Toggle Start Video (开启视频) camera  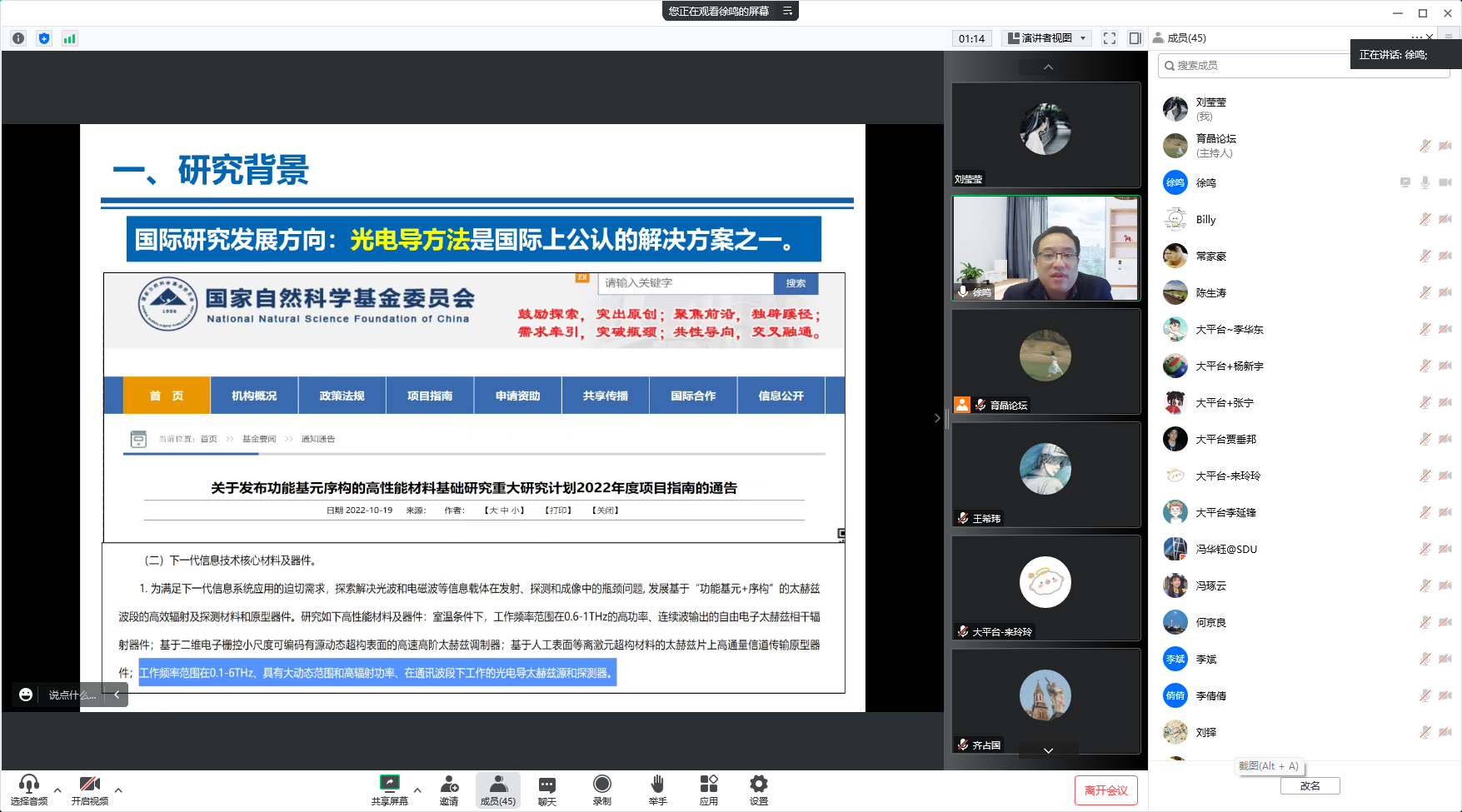tap(89, 789)
